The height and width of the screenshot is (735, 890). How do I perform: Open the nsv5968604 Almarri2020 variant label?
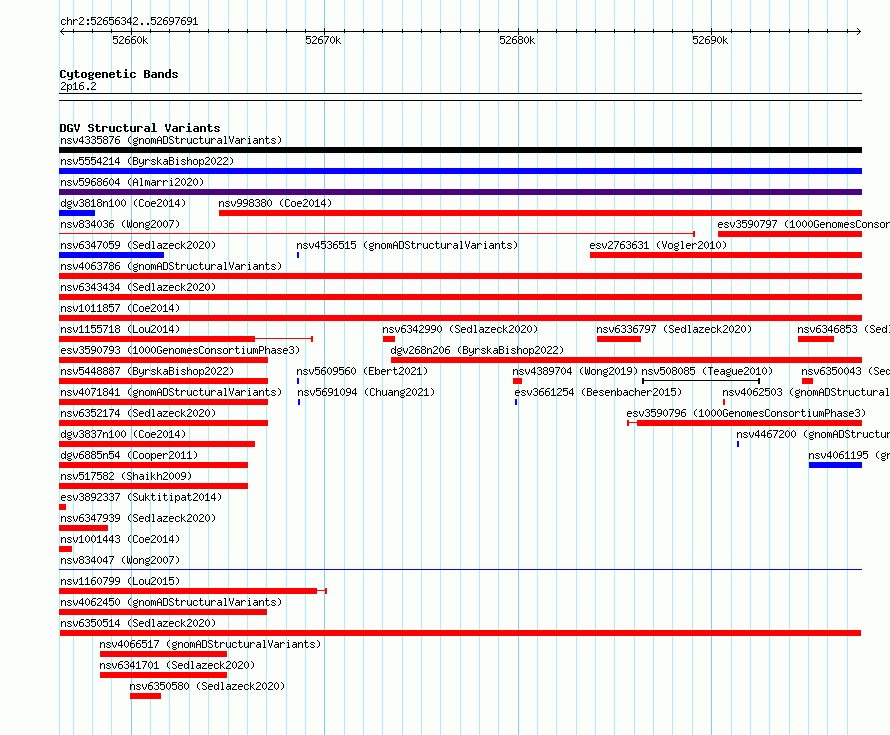(132, 182)
